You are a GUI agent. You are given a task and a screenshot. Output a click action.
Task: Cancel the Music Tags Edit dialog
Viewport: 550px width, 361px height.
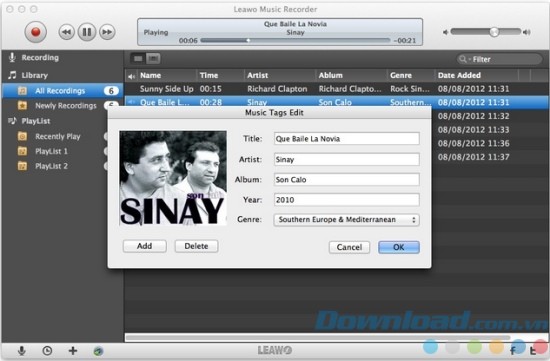[349, 247]
